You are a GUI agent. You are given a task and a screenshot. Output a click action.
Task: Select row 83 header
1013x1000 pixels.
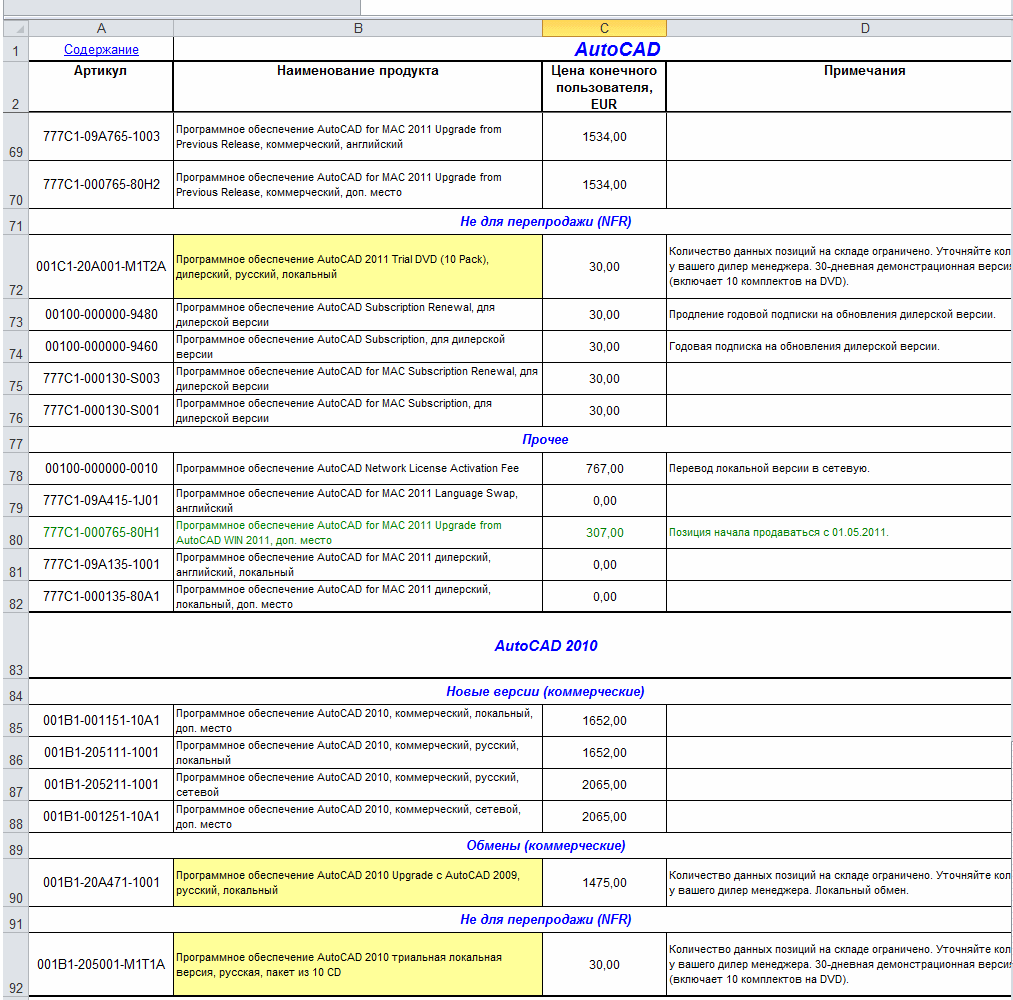point(16,645)
